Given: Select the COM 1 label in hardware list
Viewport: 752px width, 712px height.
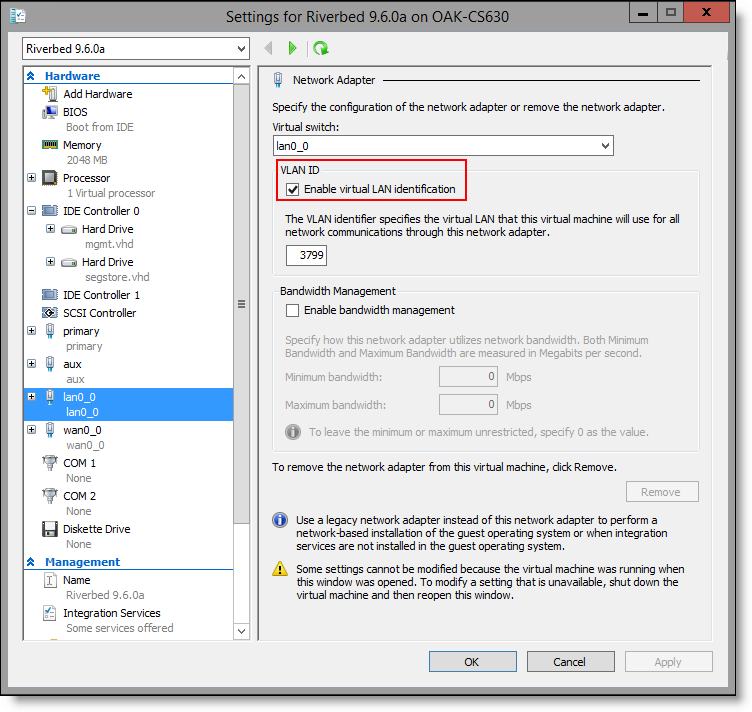Looking at the screenshot, I should coord(80,463).
